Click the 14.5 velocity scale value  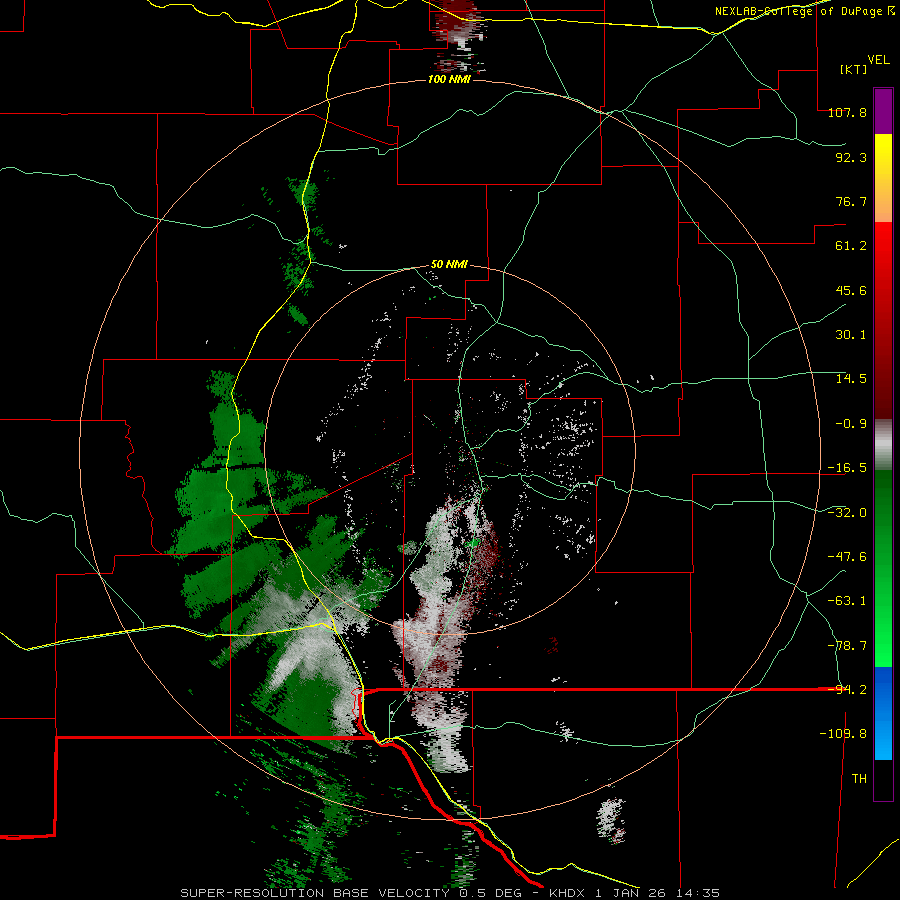point(851,379)
